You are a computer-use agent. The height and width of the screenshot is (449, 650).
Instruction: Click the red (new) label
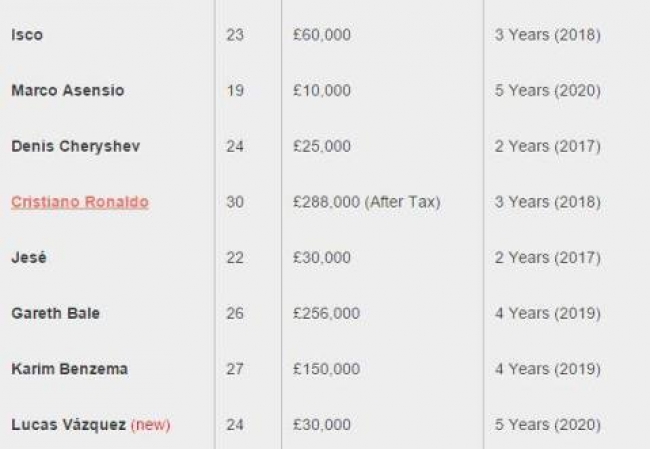(151, 425)
